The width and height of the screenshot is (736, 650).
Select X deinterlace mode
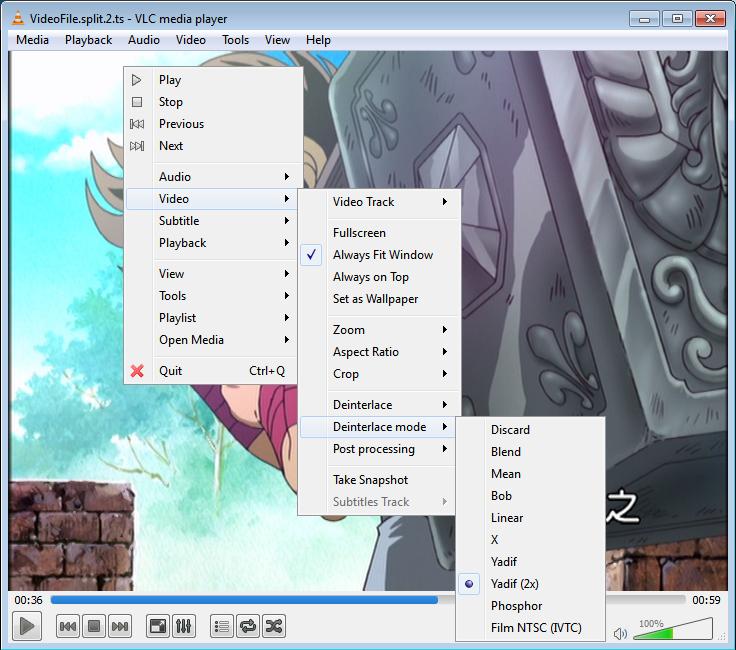click(530, 540)
